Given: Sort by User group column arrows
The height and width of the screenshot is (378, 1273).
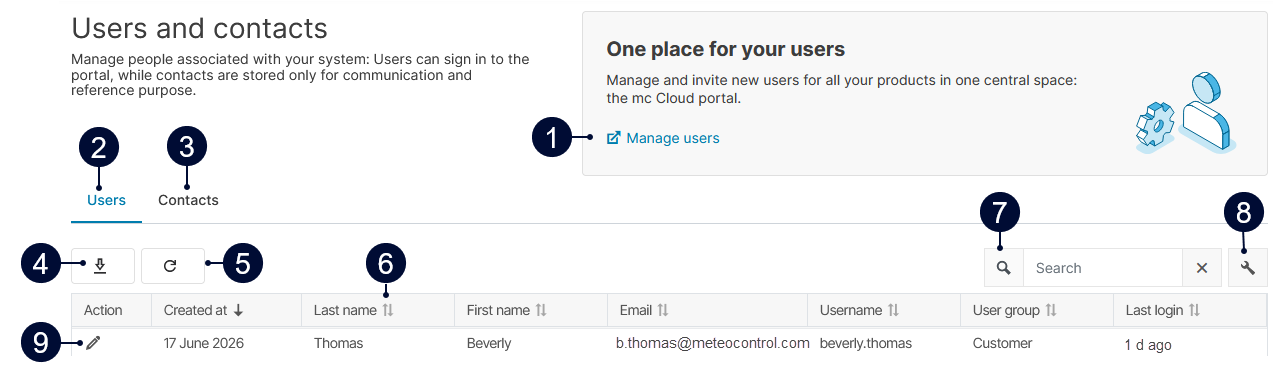Looking at the screenshot, I should pos(1051,311).
